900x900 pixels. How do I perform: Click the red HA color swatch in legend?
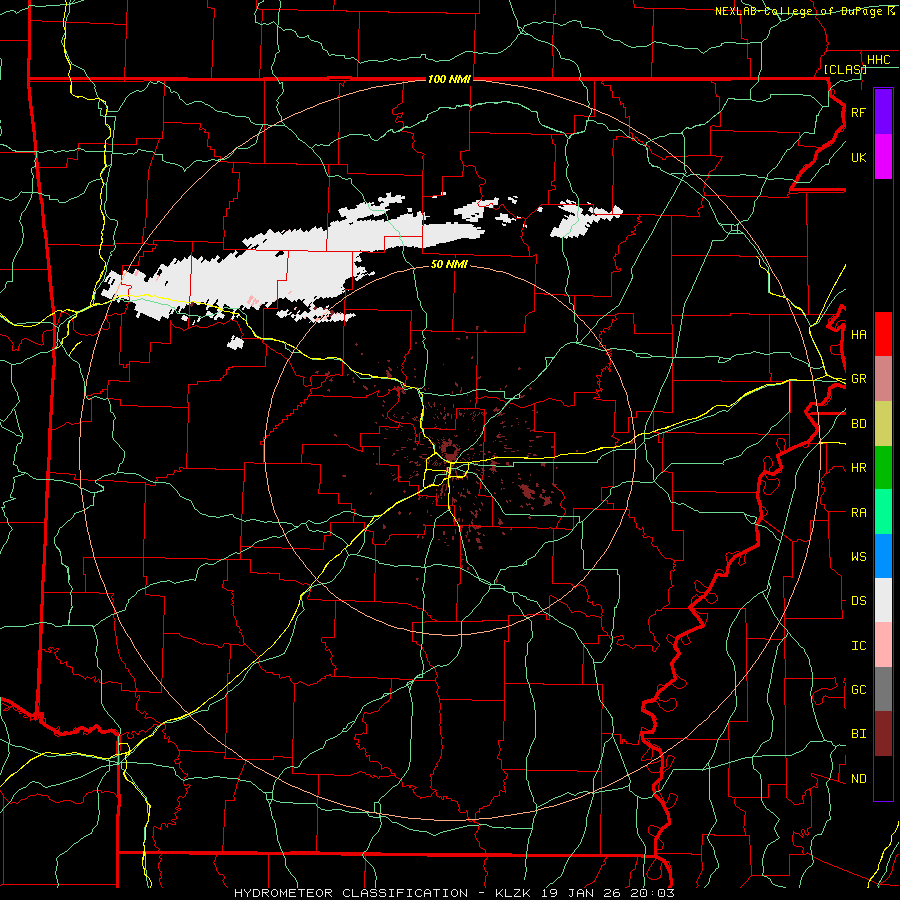(883, 334)
